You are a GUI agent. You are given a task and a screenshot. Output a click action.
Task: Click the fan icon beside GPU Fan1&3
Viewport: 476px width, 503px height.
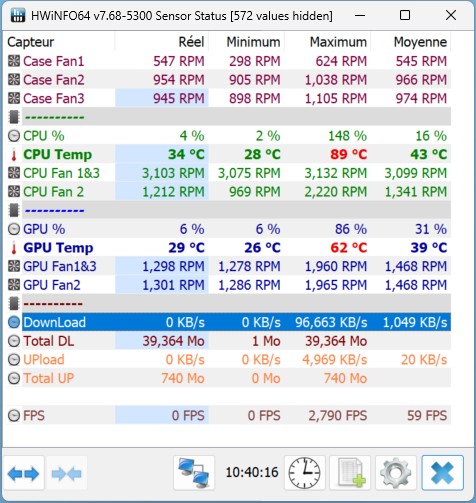pos(14,266)
